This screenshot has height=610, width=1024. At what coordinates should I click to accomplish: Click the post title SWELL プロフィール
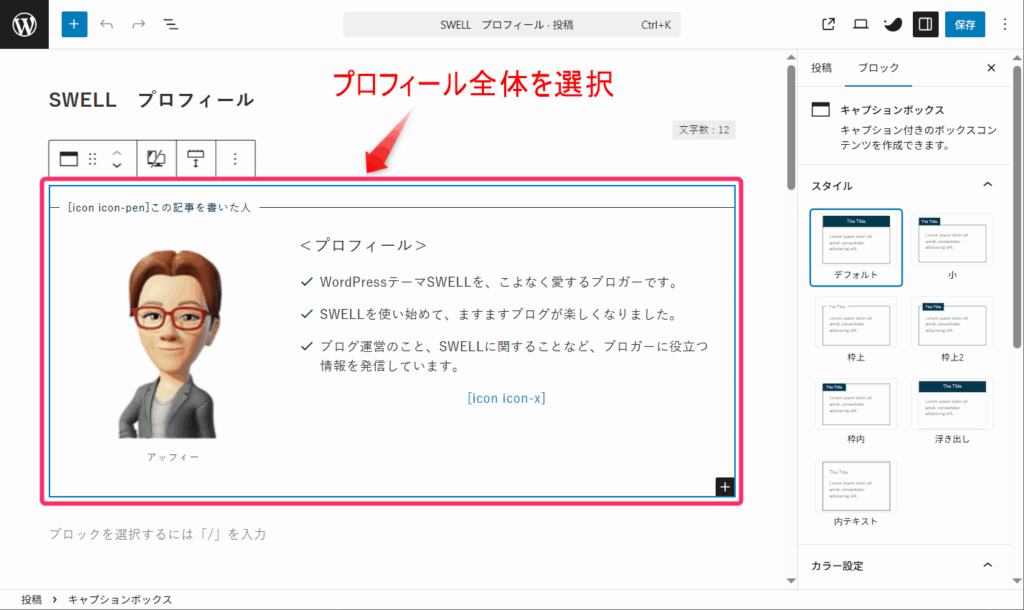click(152, 100)
